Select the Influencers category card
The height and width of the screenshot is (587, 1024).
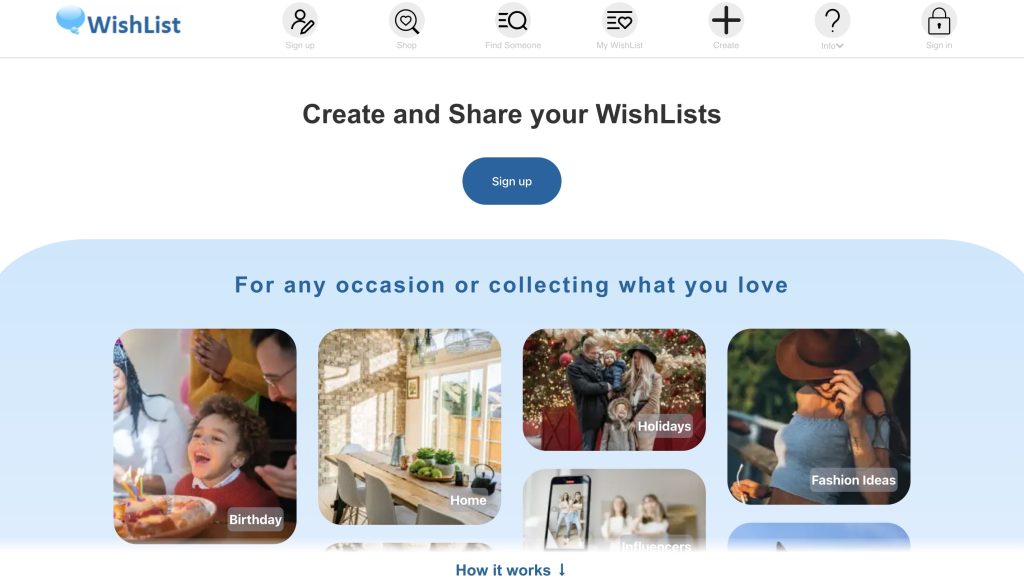614,509
